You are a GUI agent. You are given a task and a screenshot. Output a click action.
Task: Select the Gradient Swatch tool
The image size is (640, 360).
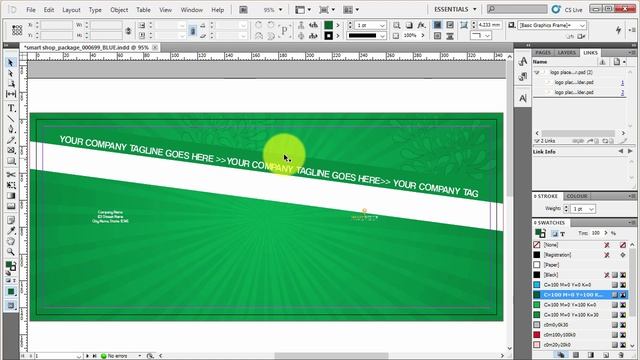point(11,196)
